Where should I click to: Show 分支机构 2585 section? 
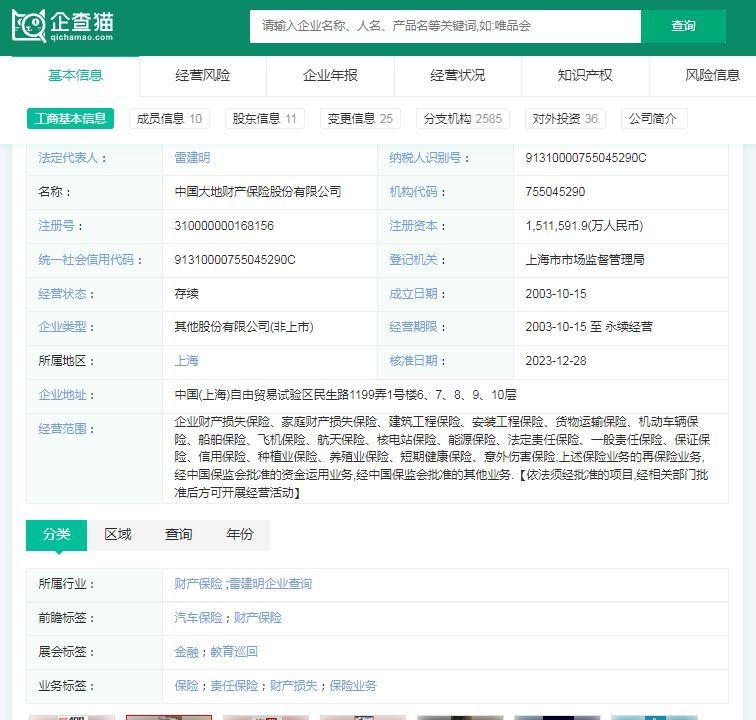(x=463, y=119)
